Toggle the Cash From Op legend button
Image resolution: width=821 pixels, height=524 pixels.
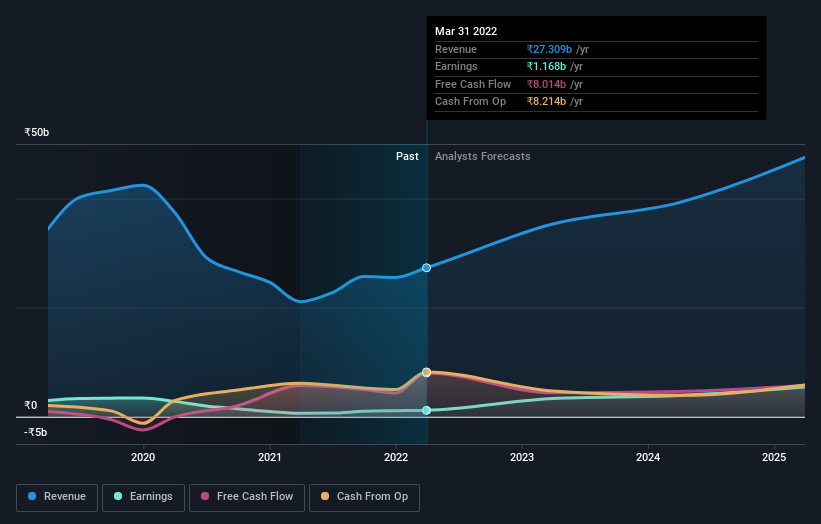(x=364, y=497)
